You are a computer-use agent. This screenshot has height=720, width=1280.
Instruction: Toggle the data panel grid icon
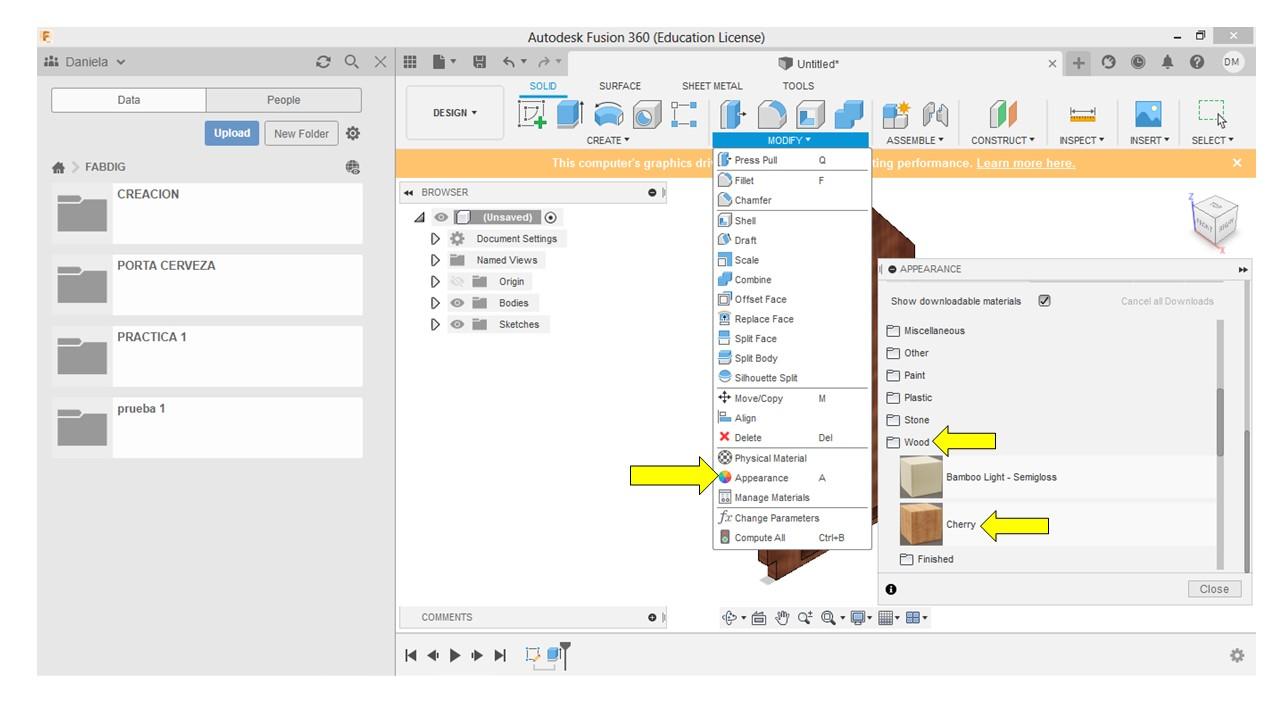409,63
